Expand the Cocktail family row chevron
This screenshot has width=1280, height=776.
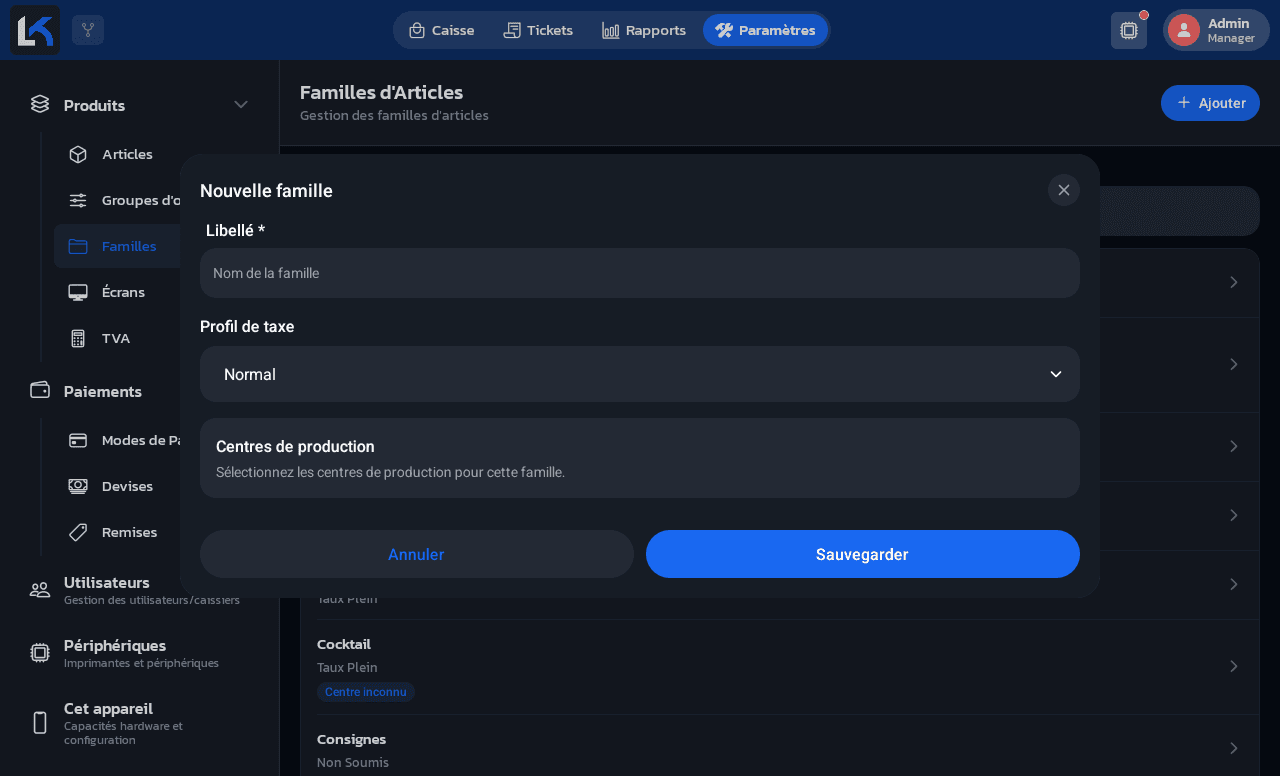1234,666
